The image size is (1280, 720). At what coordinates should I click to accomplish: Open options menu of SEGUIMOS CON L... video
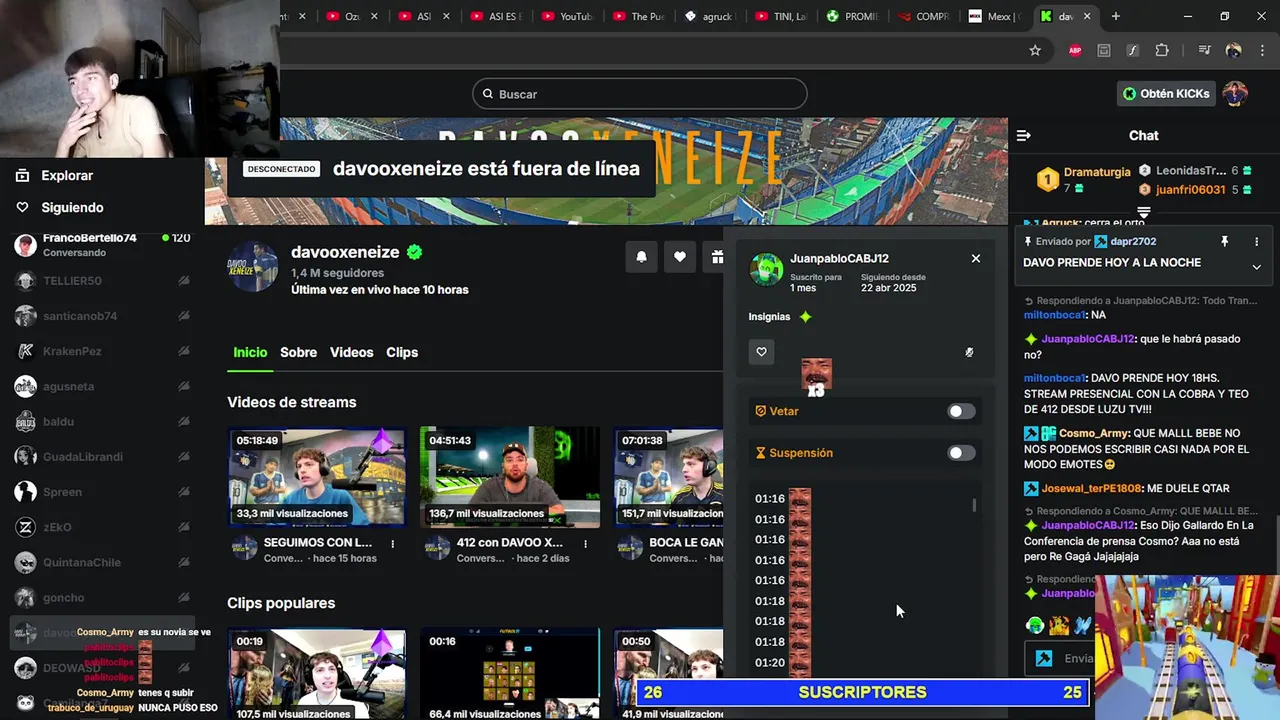pos(393,544)
